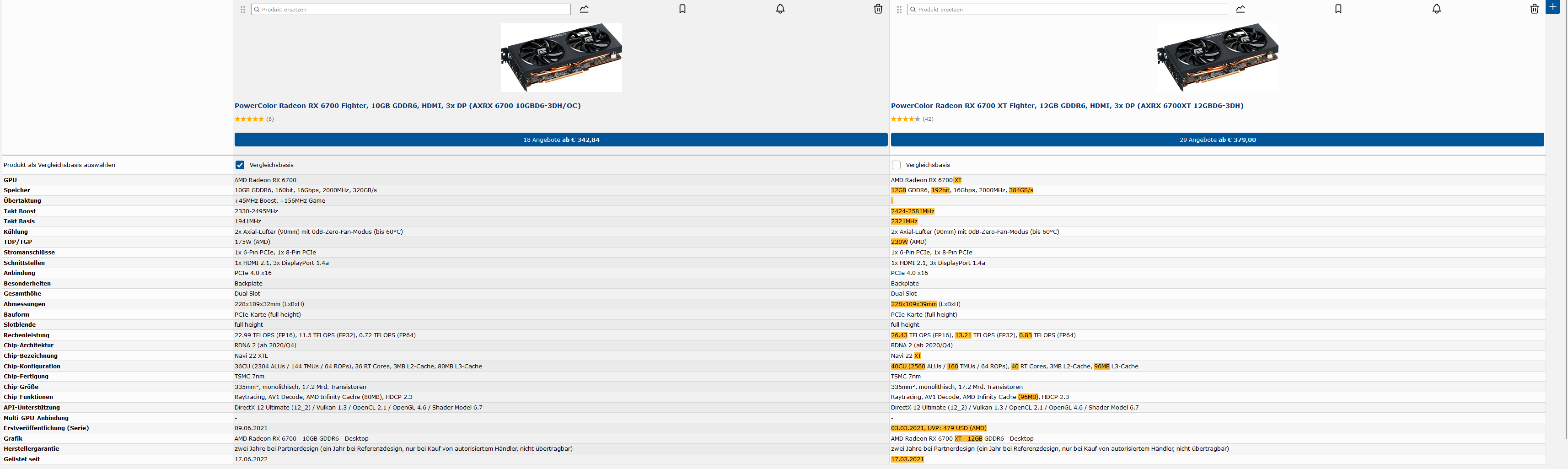Click the RX 6700 10GB product image
This screenshot has height=469, width=1568.
561,58
